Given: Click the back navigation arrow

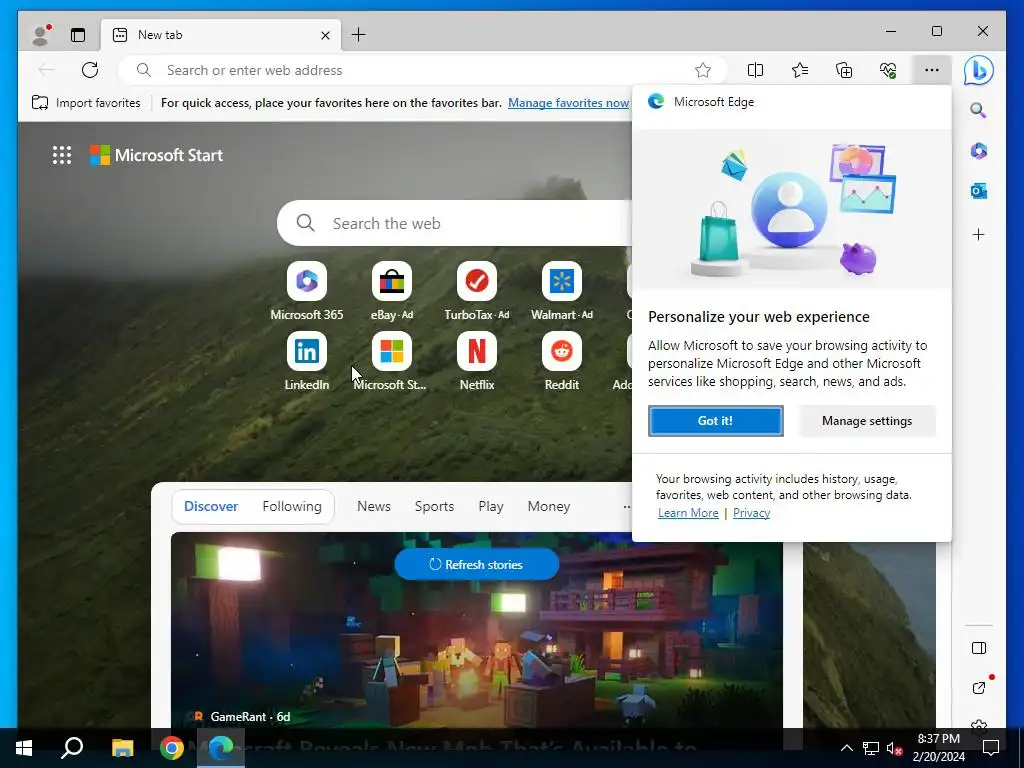Looking at the screenshot, I should [46, 70].
